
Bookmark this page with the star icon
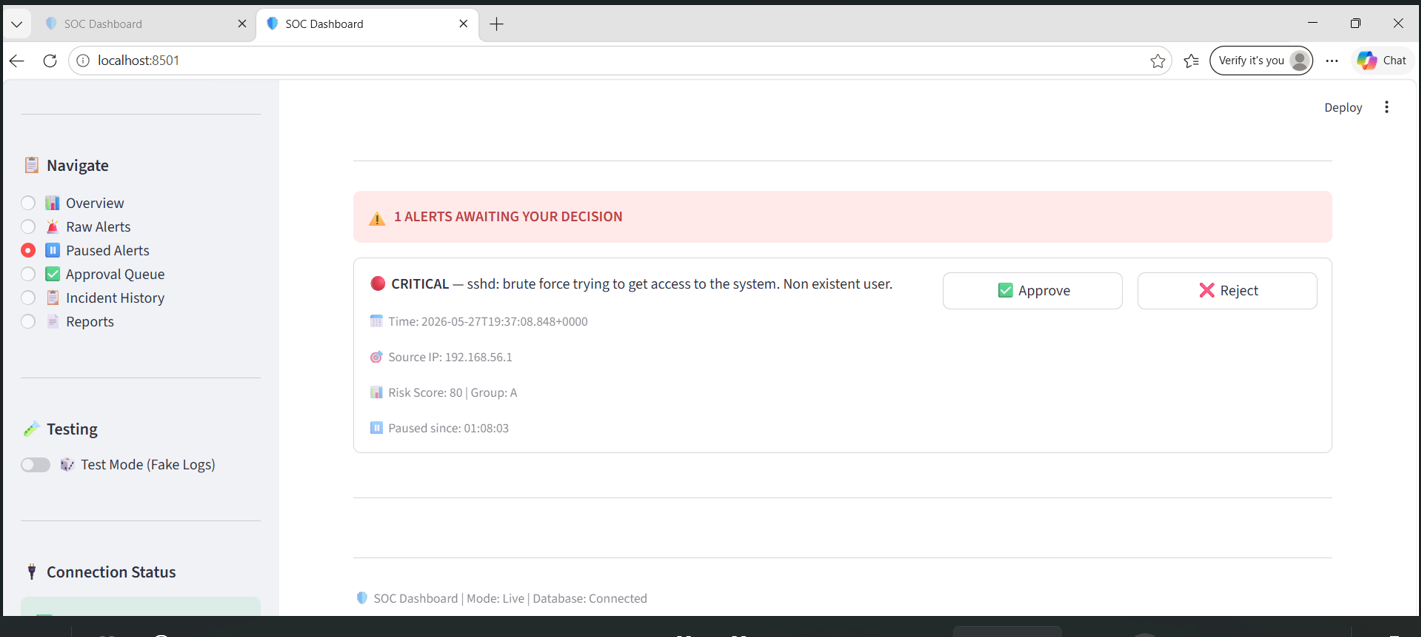[1158, 61]
